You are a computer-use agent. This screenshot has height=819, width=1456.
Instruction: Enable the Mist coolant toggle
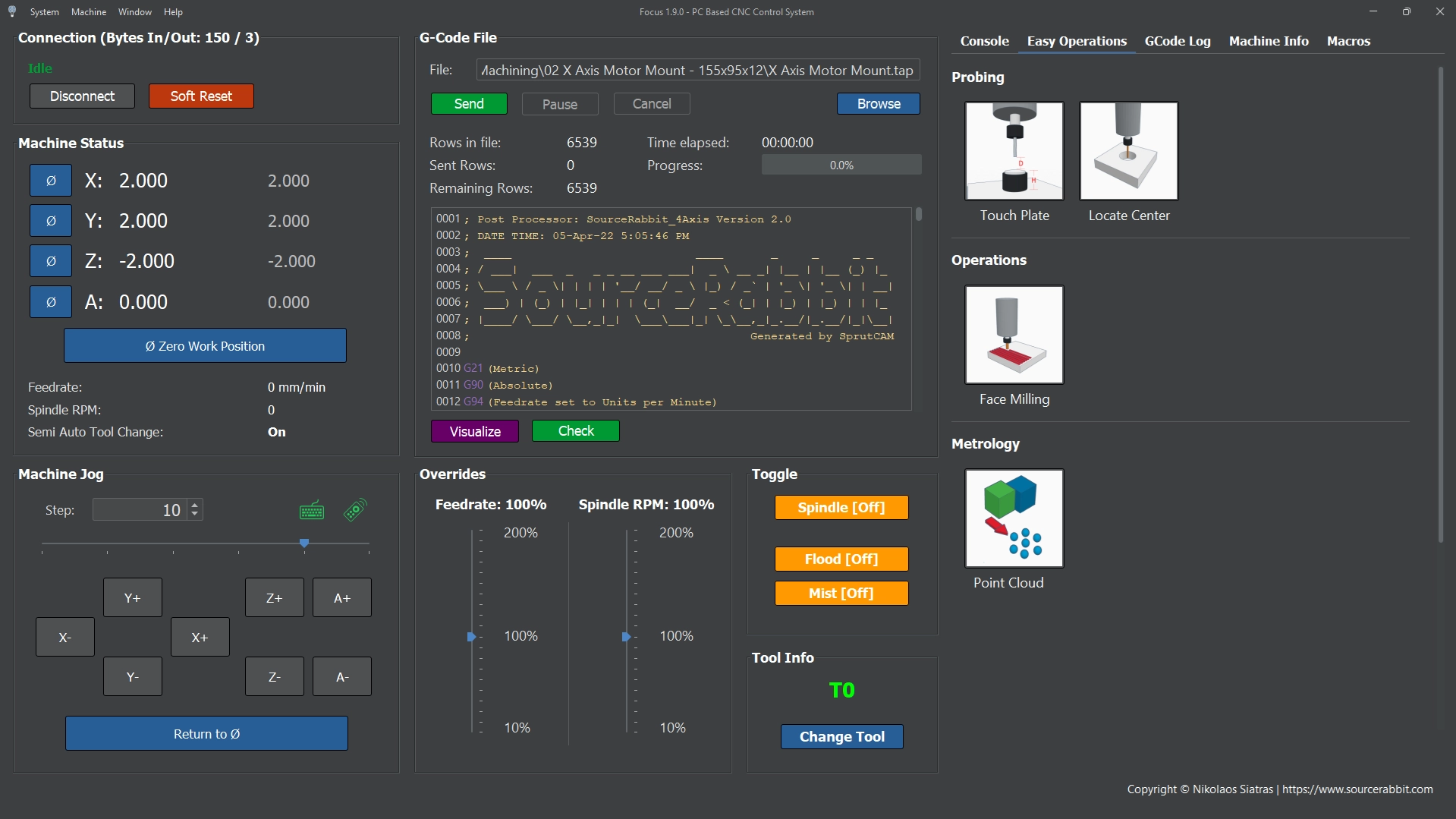pyautogui.click(x=841, y=594)
